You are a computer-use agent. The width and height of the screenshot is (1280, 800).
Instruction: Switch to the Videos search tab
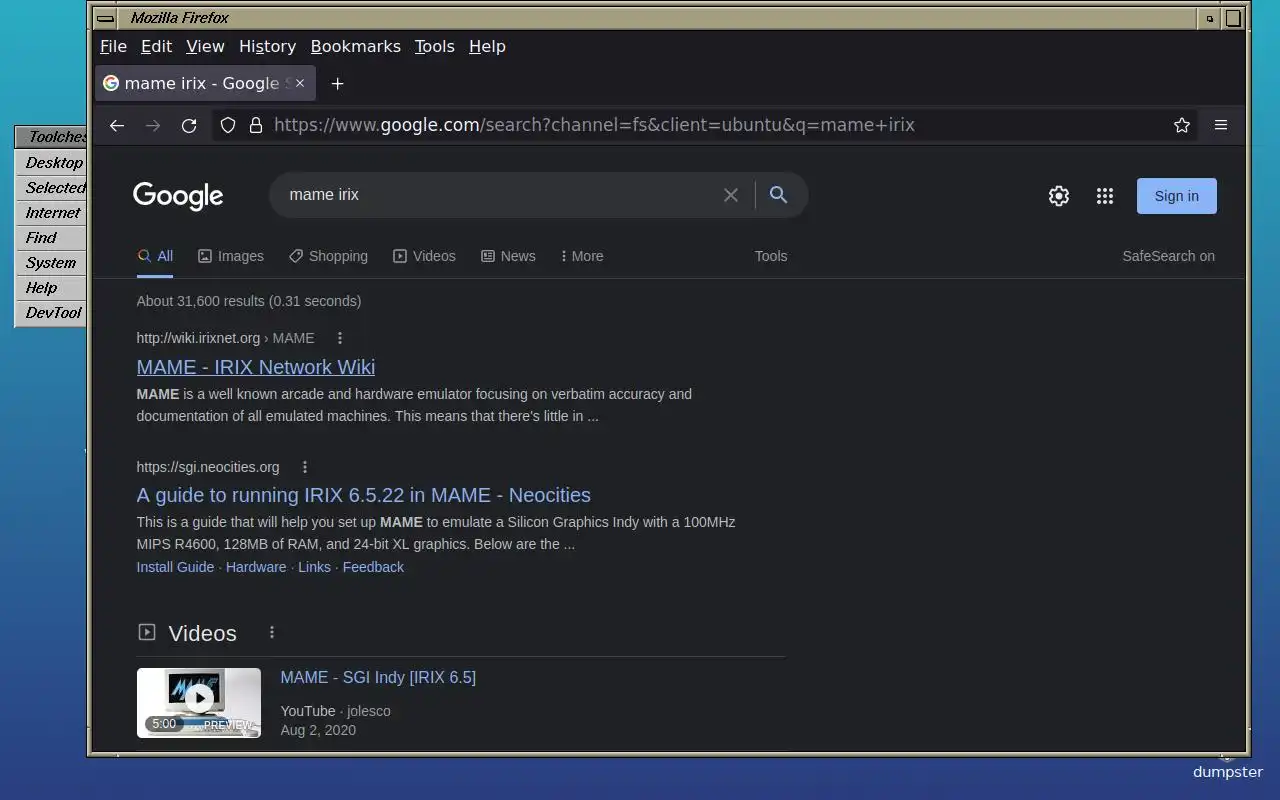(x=424, y=256)
